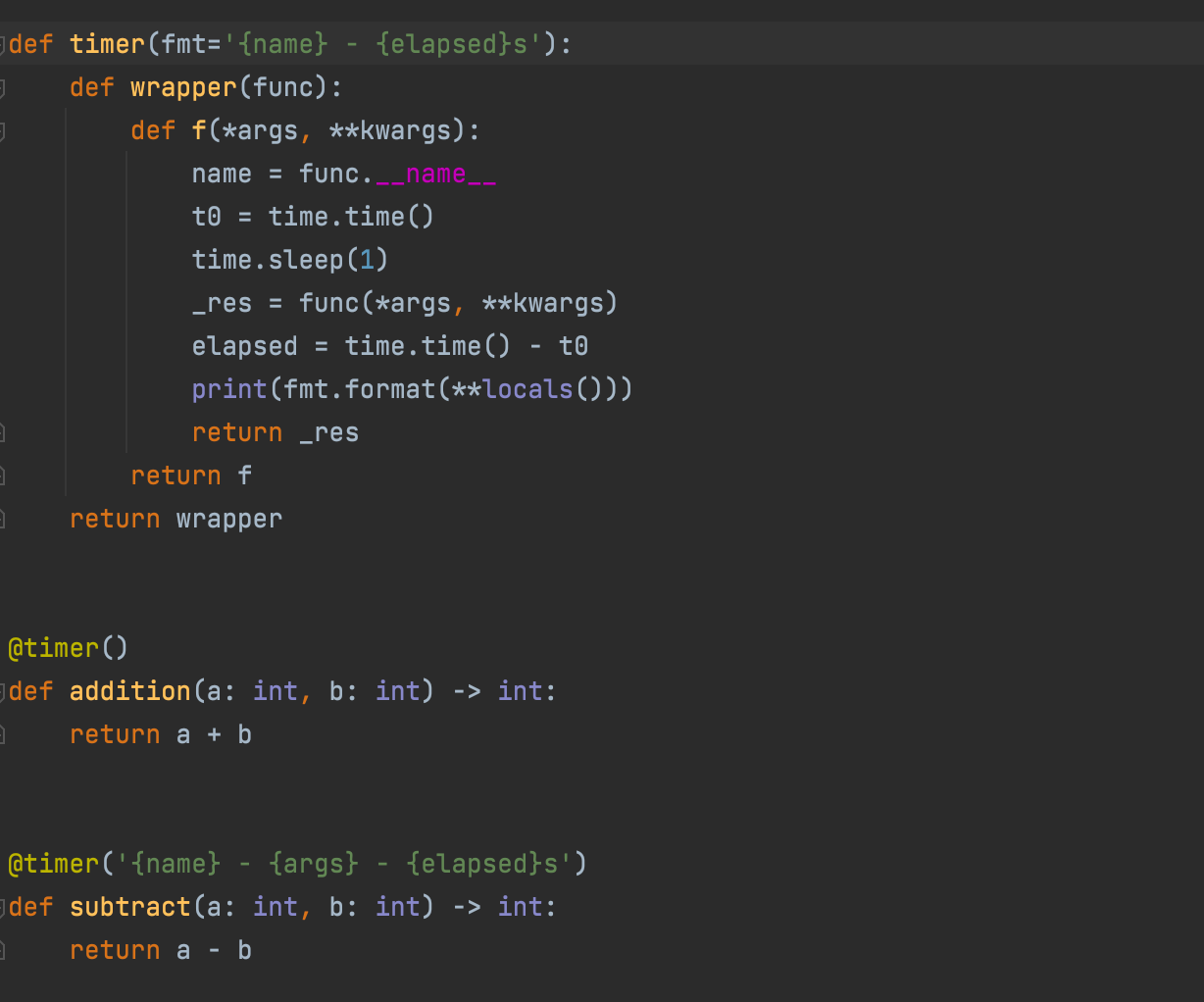
Task: Click the gutter icon beside return wrapper
Action: [x=5, y=518]
